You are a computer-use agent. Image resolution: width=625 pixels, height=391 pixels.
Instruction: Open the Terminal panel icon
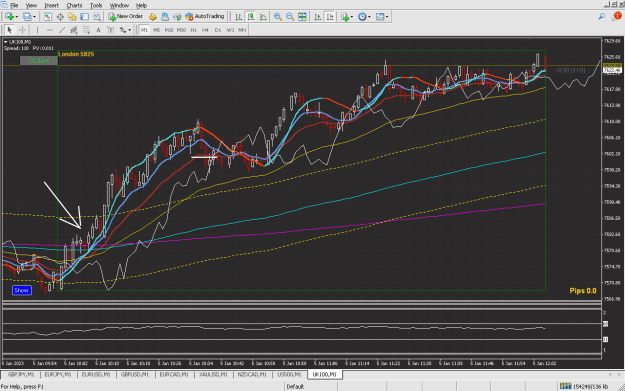tap(85, 17)
